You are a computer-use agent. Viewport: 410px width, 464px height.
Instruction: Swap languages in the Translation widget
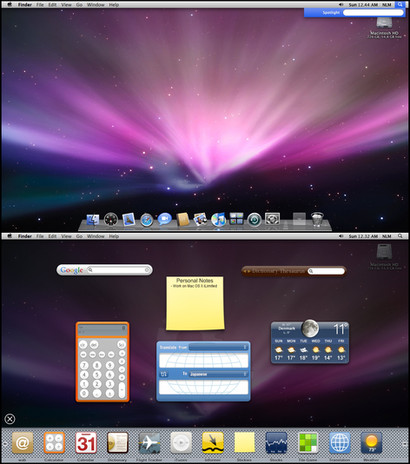(x=163, y=374)
